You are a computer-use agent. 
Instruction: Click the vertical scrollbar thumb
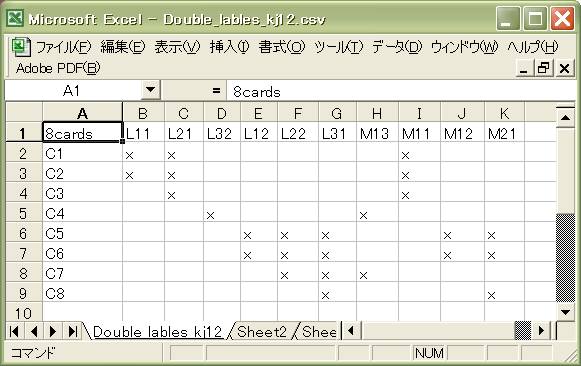[565, 258]
